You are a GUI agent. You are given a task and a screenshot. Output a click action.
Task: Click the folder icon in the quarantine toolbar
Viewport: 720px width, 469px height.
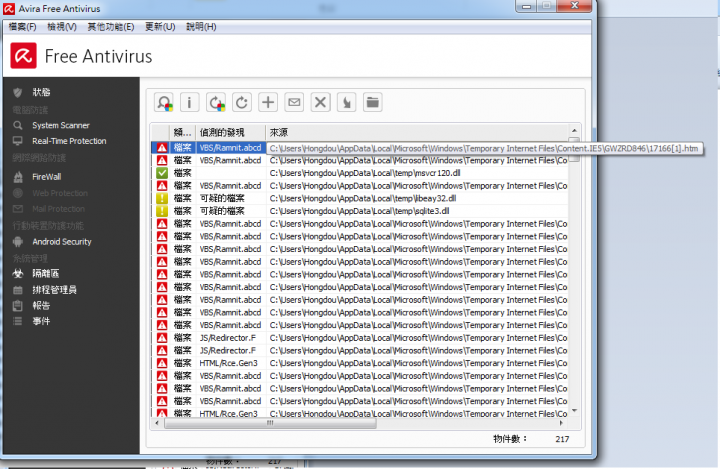(x=373, y=102)
